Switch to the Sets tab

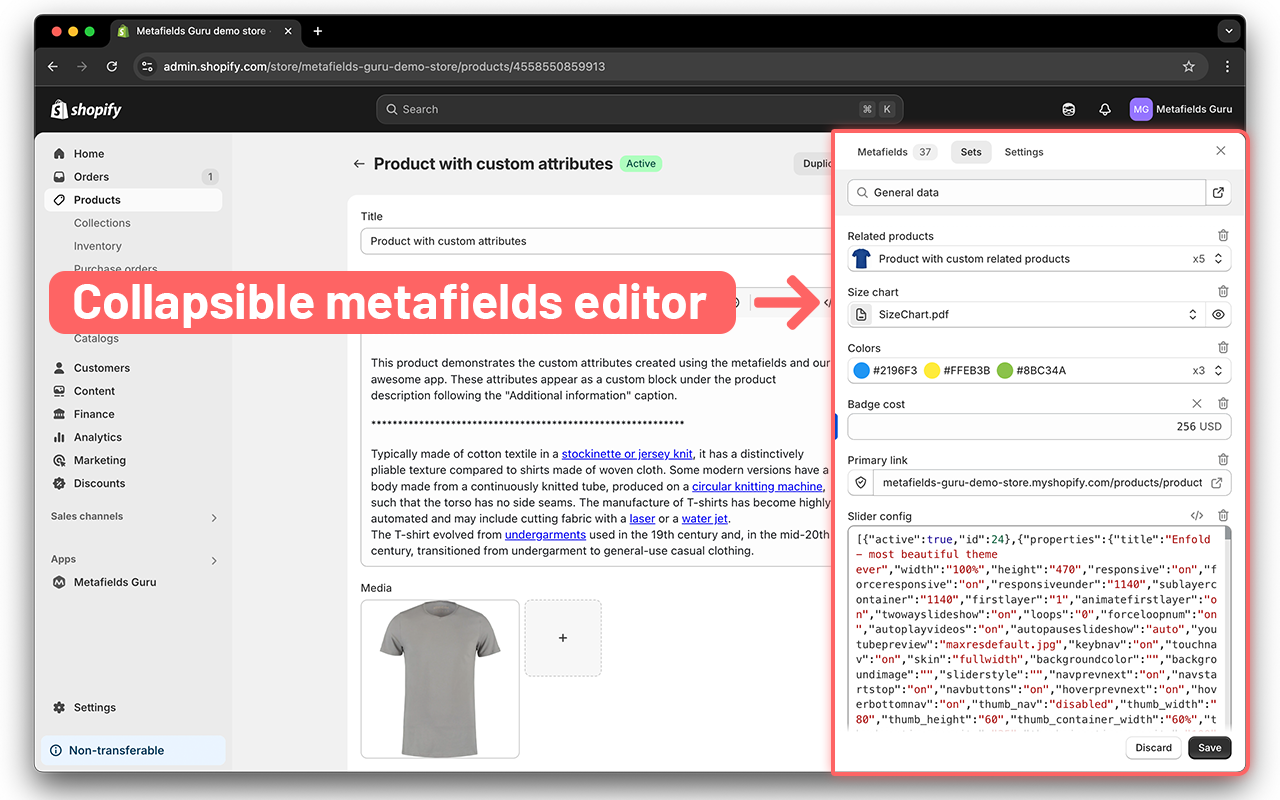coord(970,152)
